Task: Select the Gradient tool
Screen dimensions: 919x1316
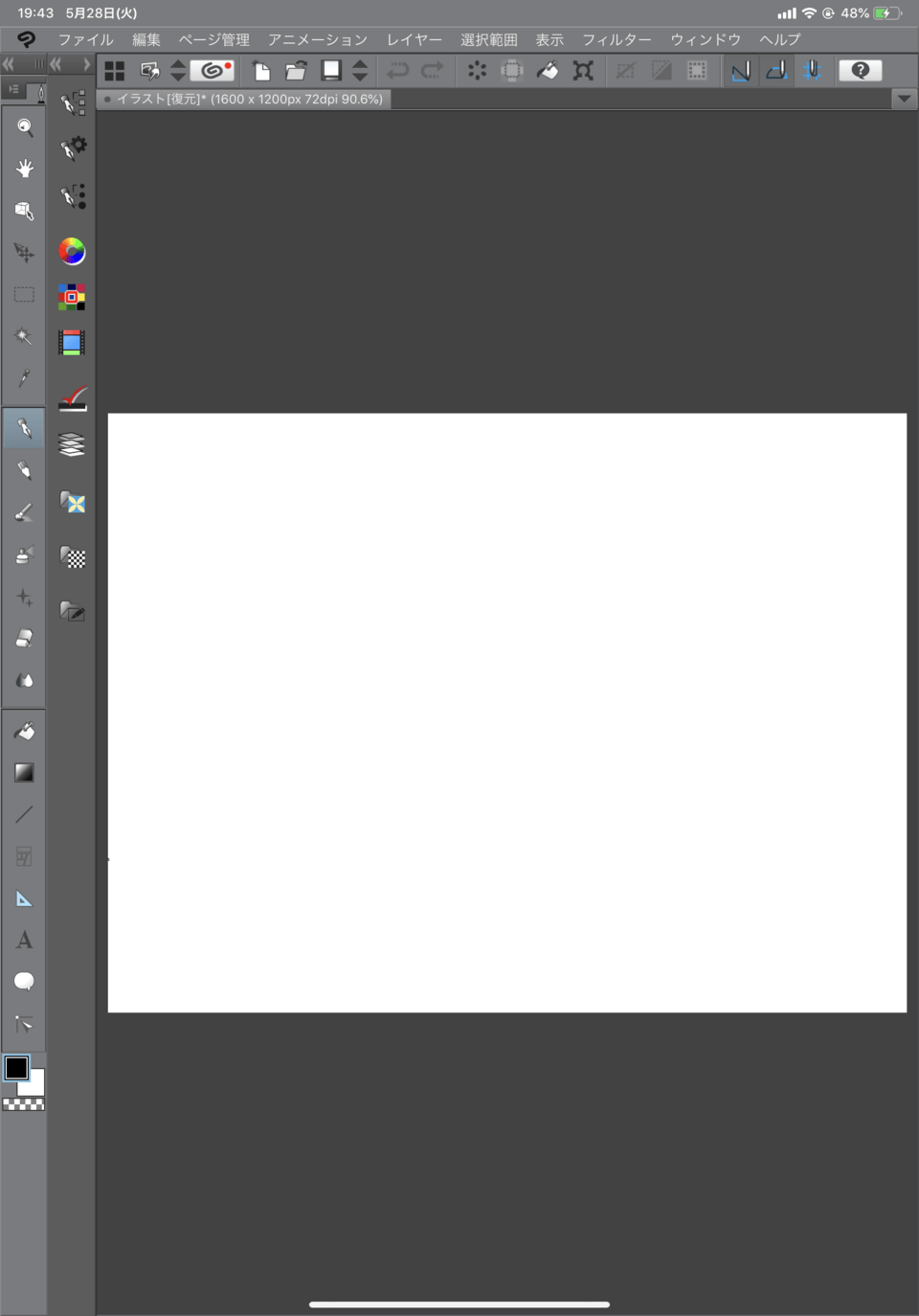Action: (x=24, y=772)
